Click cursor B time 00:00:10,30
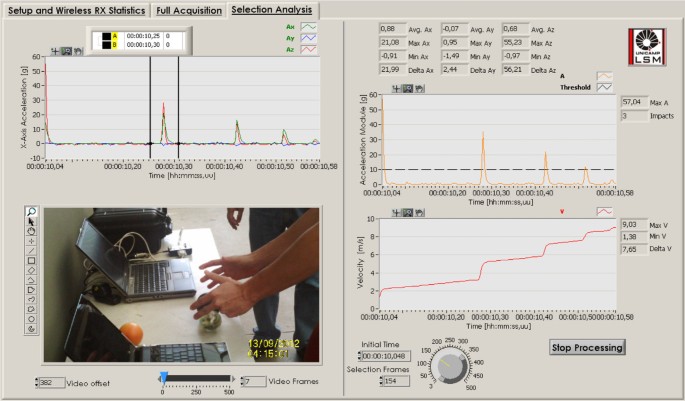Image resolution: width=685 pixels, height=401 pixels. click(143, 45)
